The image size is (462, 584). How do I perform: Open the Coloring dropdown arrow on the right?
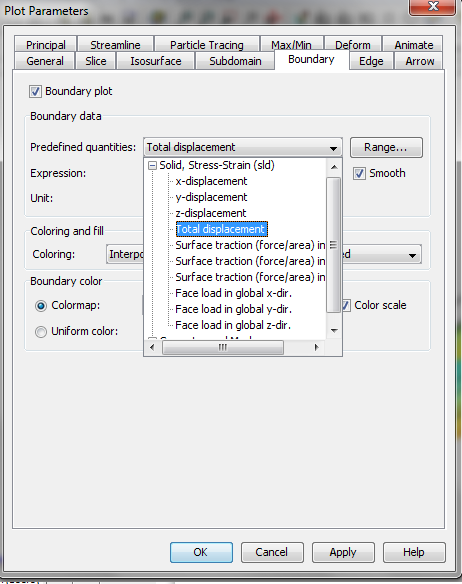pyautogui.click(x=412, y=255)
